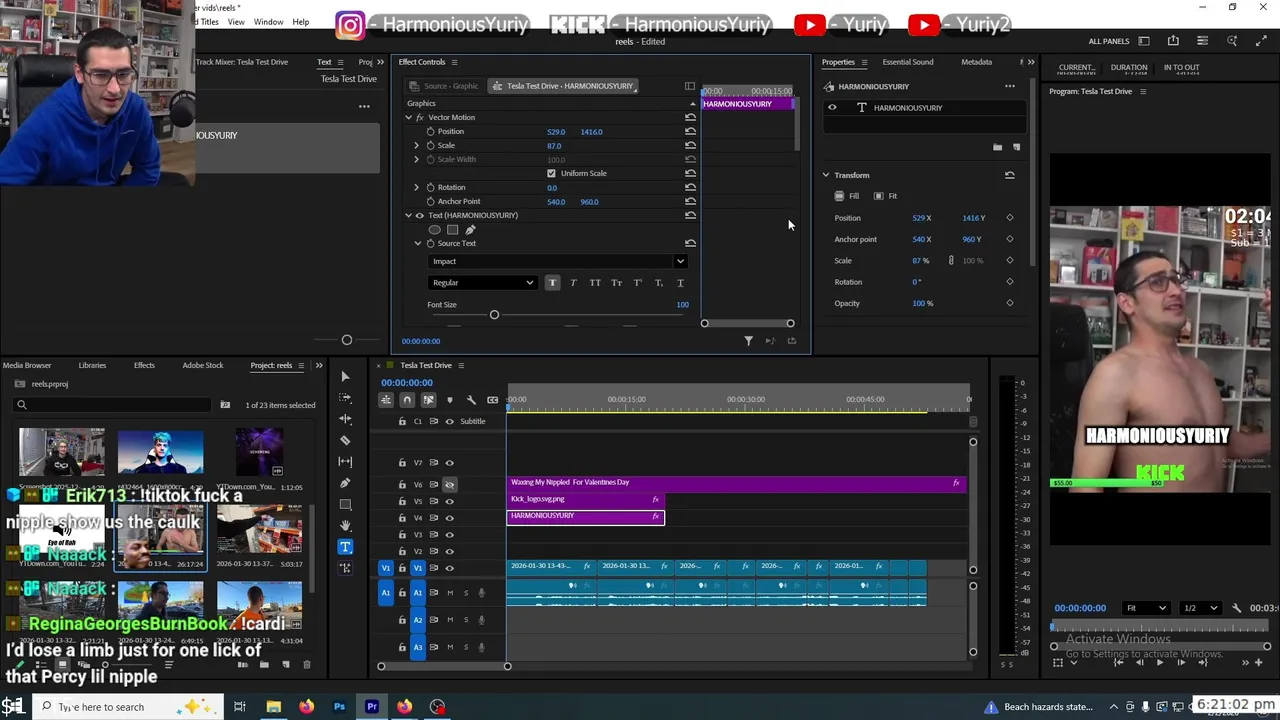Expand the Scale parameter
Screen dimensions: 1280x720
point(416,145)
